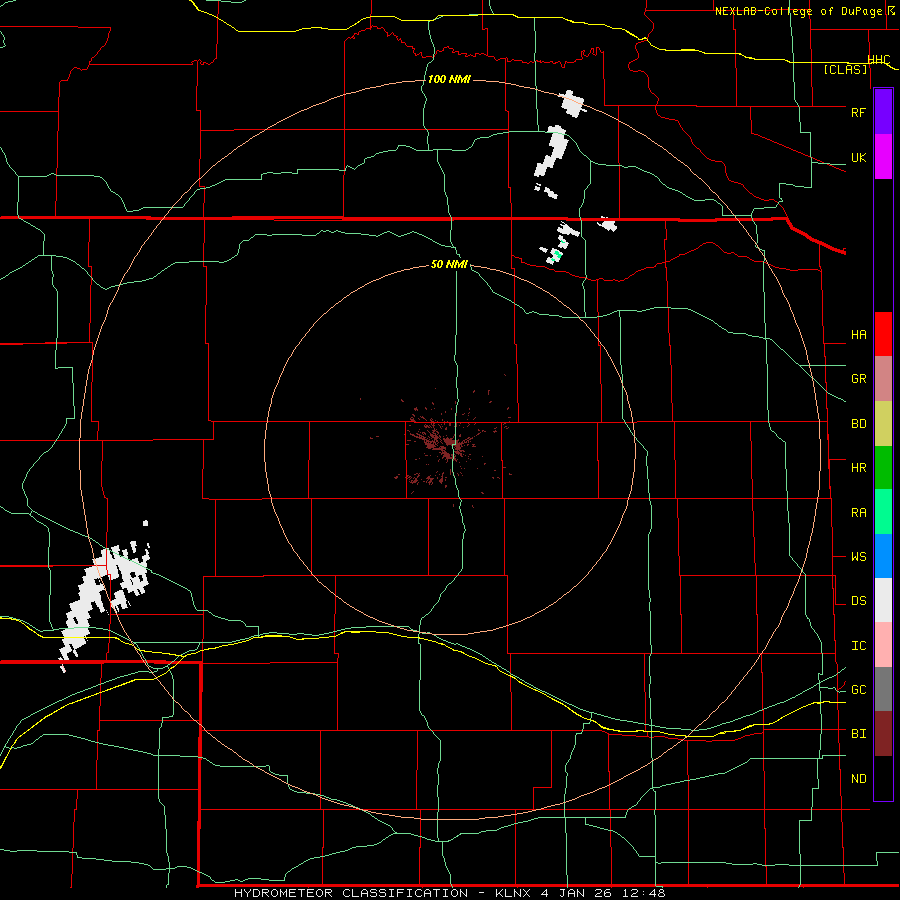Click the red HA hail legend swatch

pos(883,333)
